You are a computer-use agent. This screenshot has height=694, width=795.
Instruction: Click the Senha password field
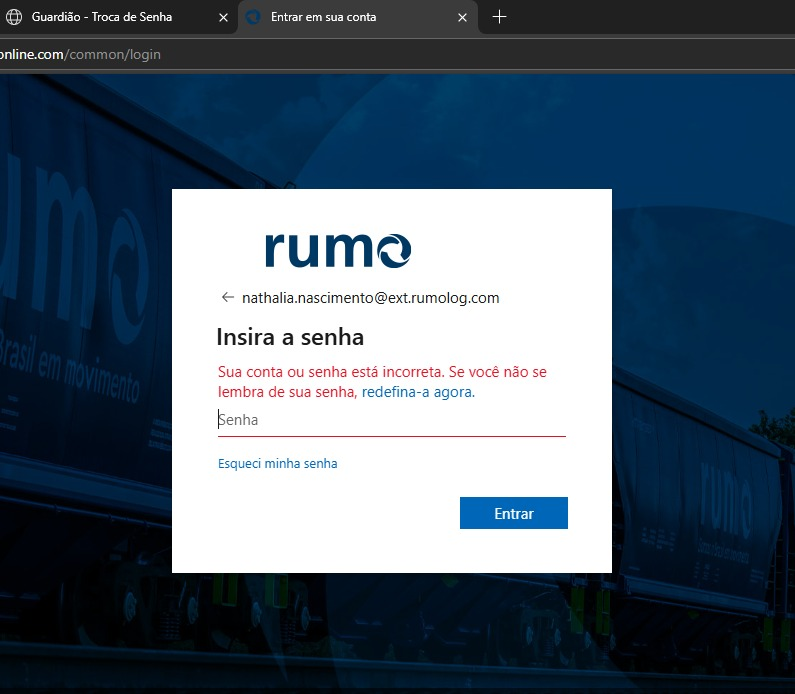click(391, 420)
